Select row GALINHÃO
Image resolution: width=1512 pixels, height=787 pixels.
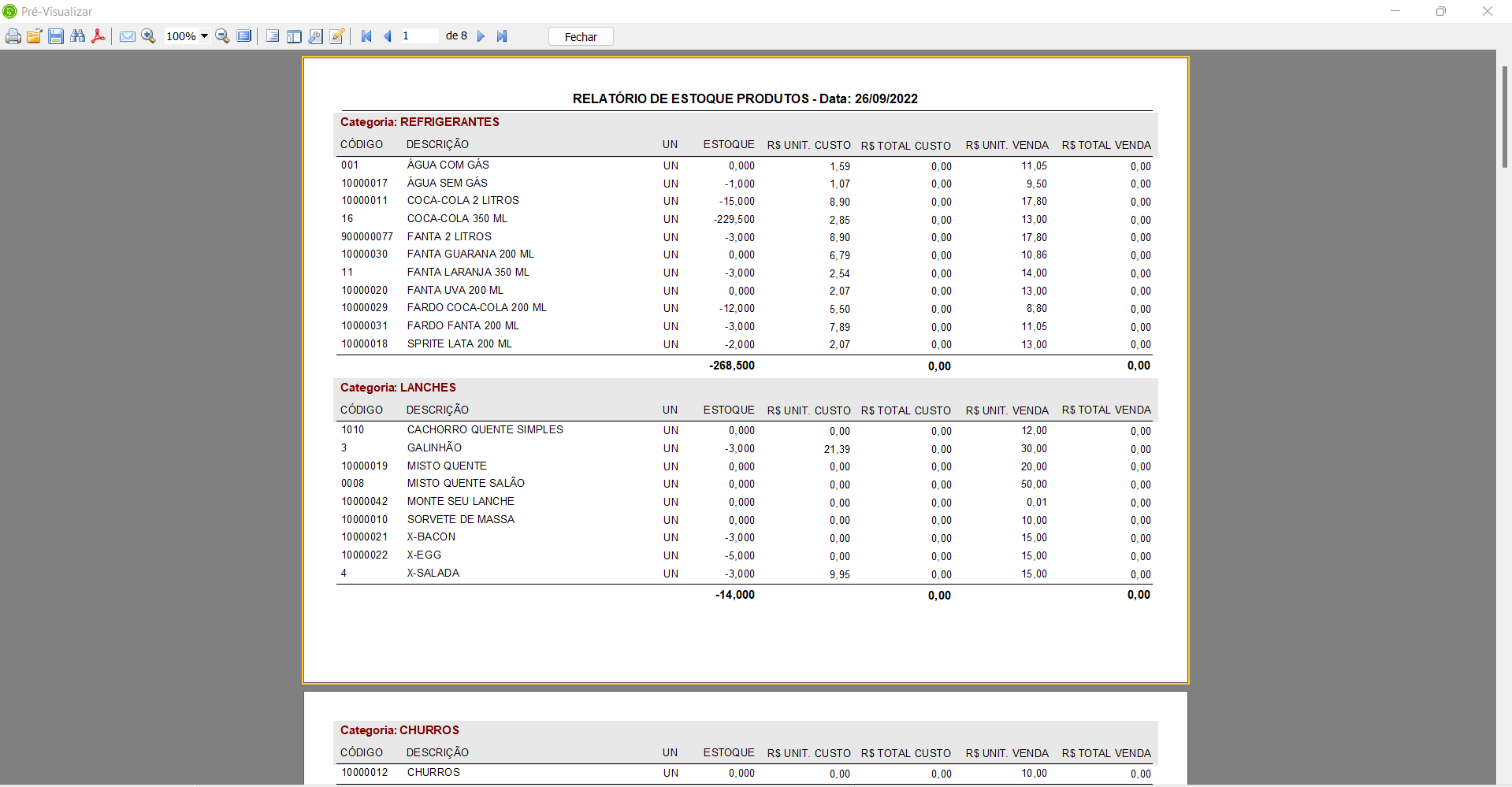745,448
